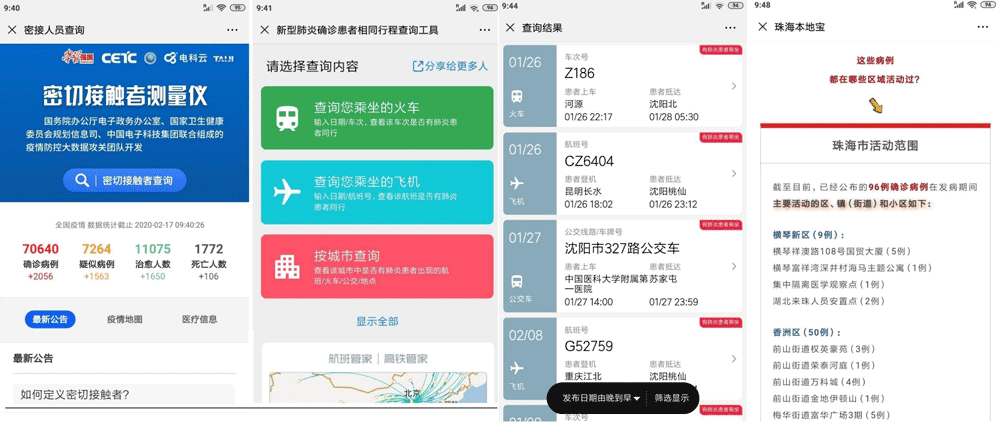
Task: Click the 沈阳市327路公交车 route title
Action: pyautogui.click(x=622, y=247)
